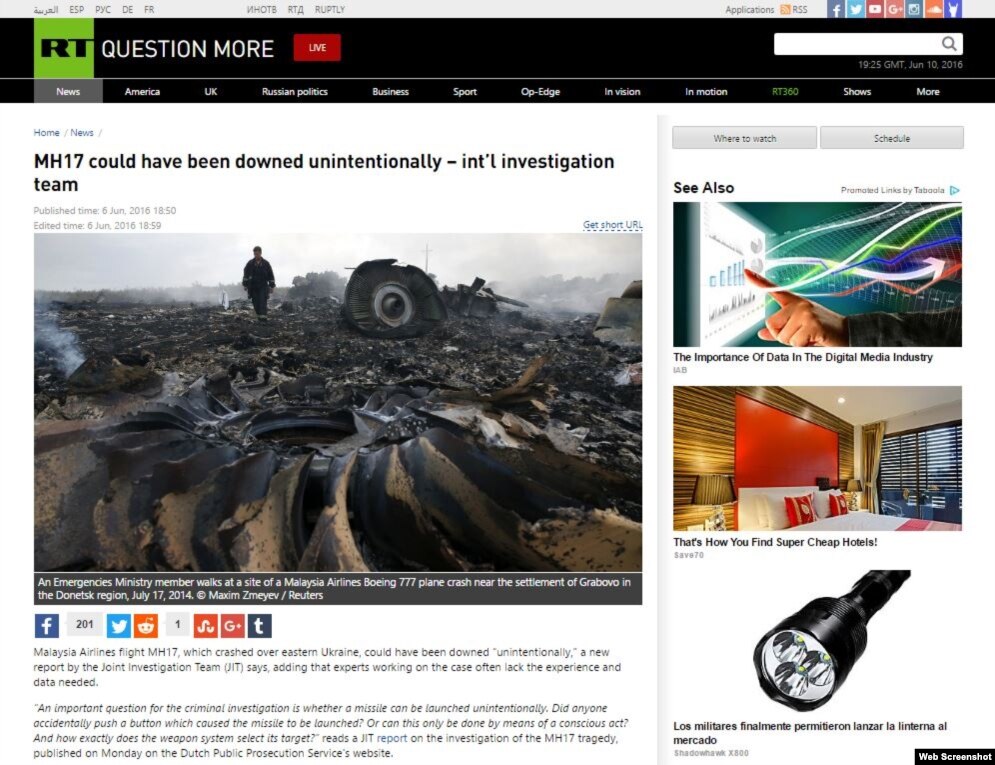Share the article on Reddit
Viewport: 995px width, 765px height.
(146, 626)
